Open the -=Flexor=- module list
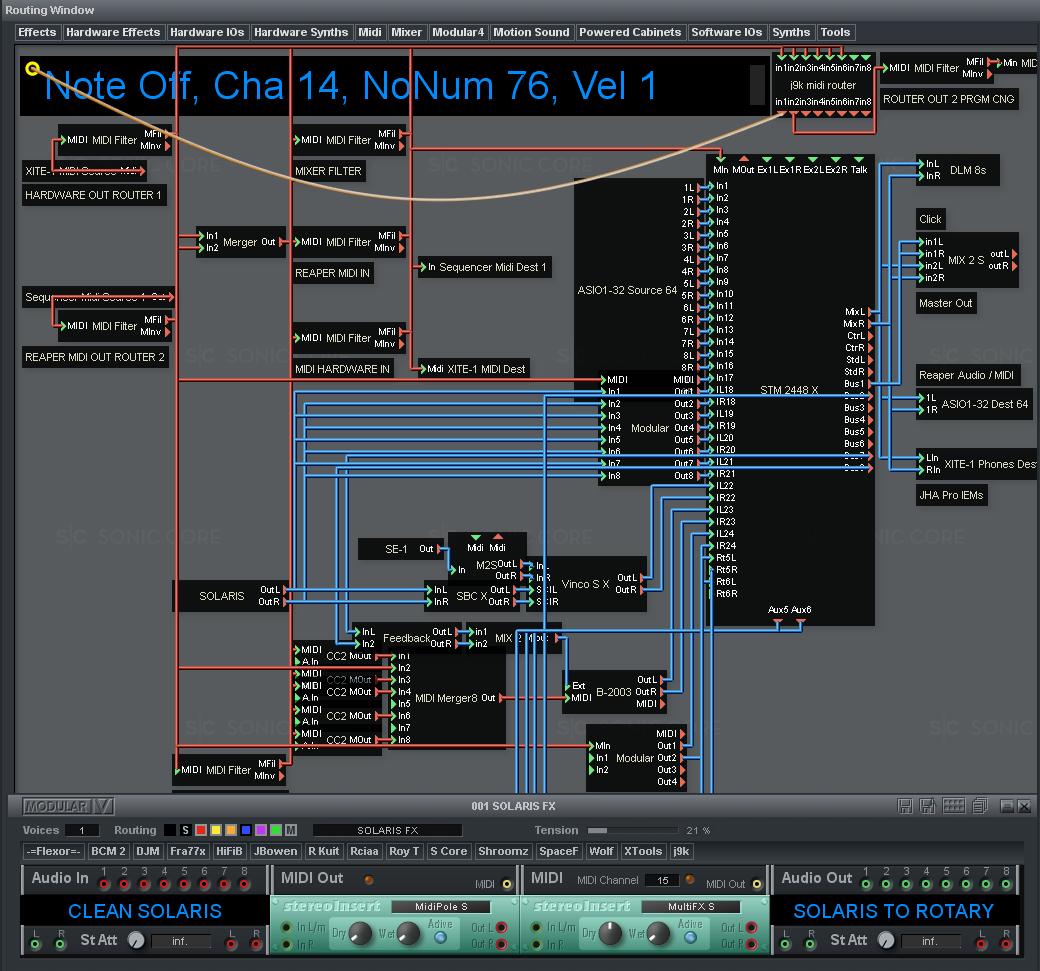The width and height of the screenshot is (1040, 971). click(x=54, y=851)
